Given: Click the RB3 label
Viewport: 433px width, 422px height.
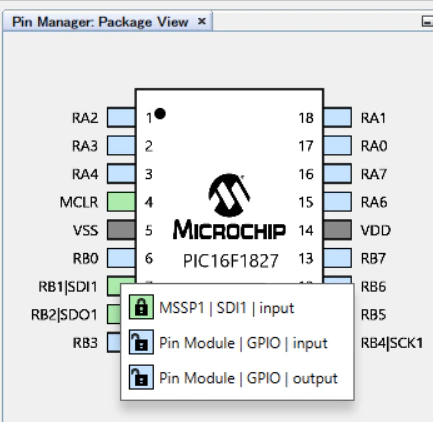Looking at the screenshot, I should pyautogui.click(x=85, y=343).
